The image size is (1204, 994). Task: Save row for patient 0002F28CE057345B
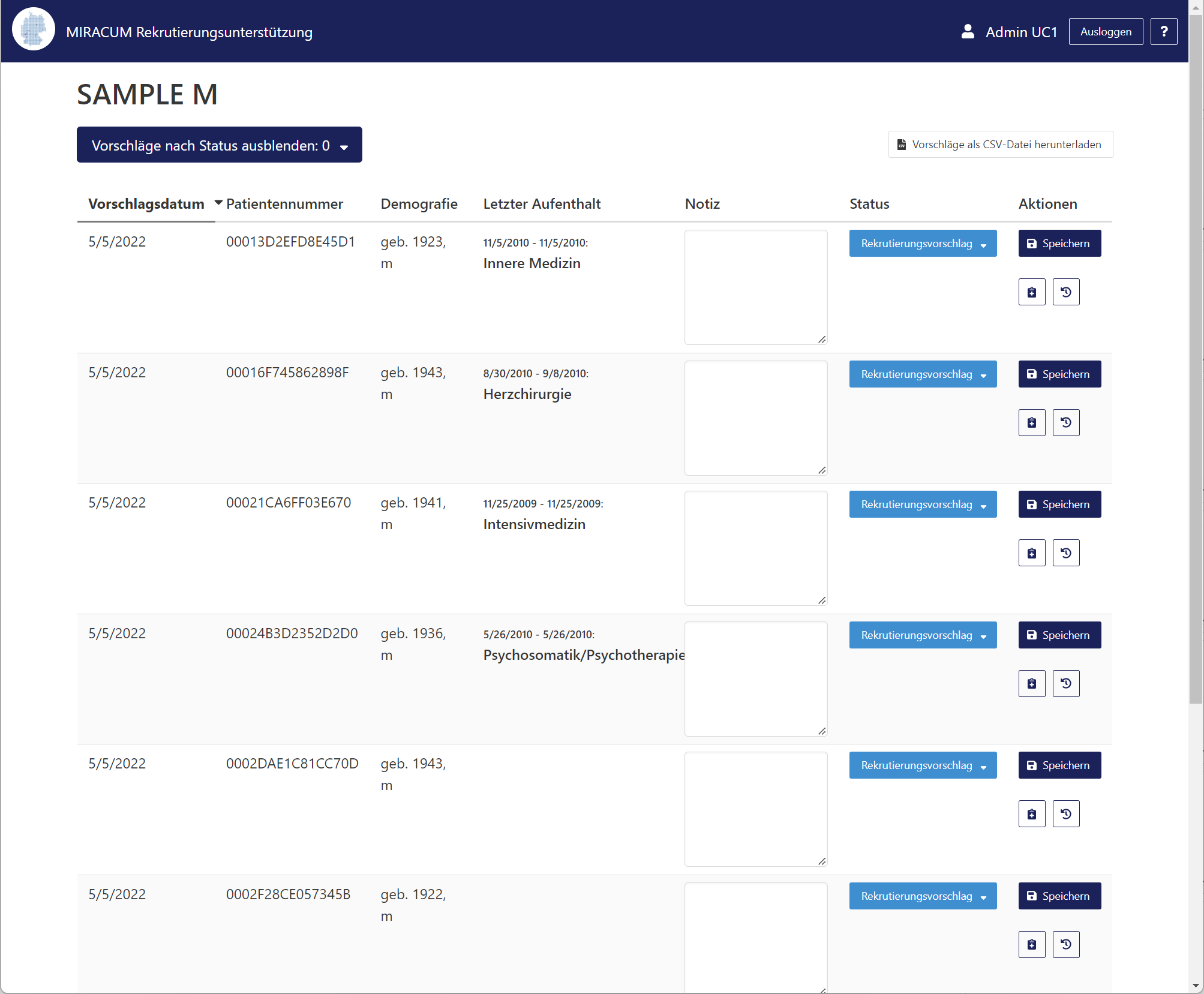point(1059,896)
